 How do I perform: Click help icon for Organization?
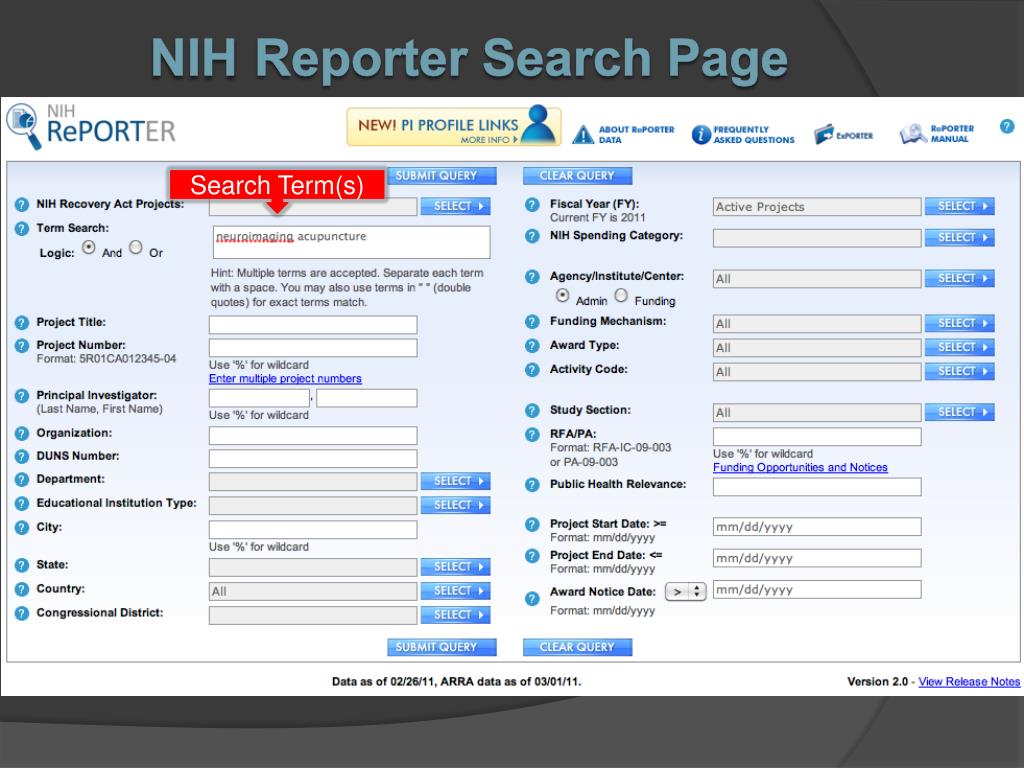(22, 434)
